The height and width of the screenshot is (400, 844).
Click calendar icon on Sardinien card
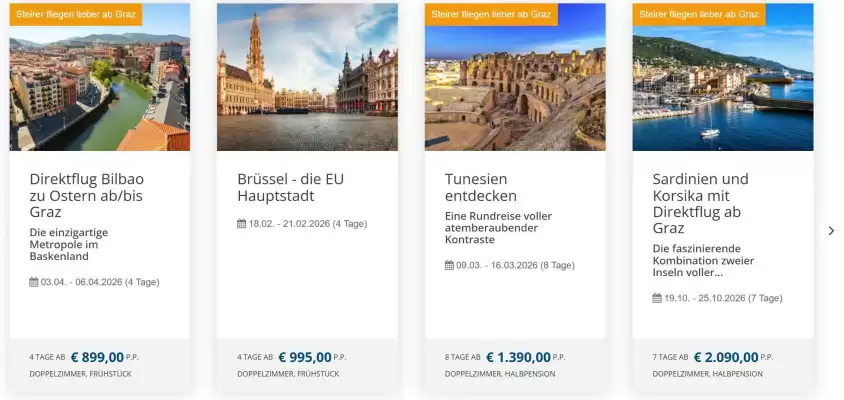[x=657, y=298]
